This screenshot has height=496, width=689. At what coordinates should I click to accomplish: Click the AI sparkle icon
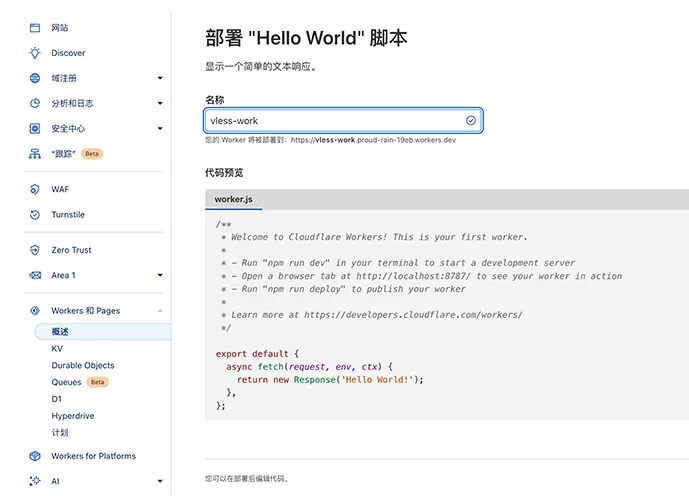(x=35, y=481)
